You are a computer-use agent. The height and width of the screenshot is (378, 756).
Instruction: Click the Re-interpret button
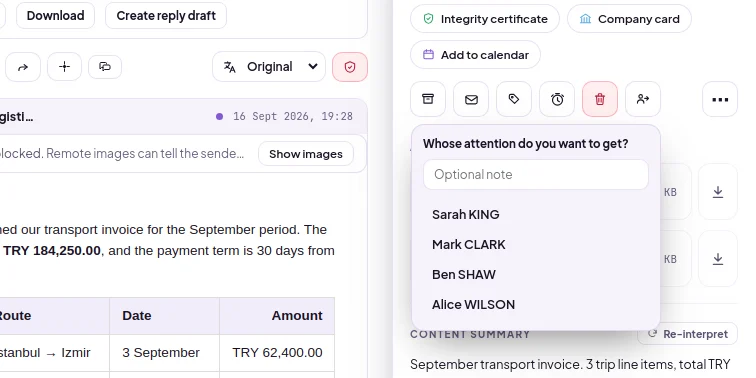pos(688,334)
